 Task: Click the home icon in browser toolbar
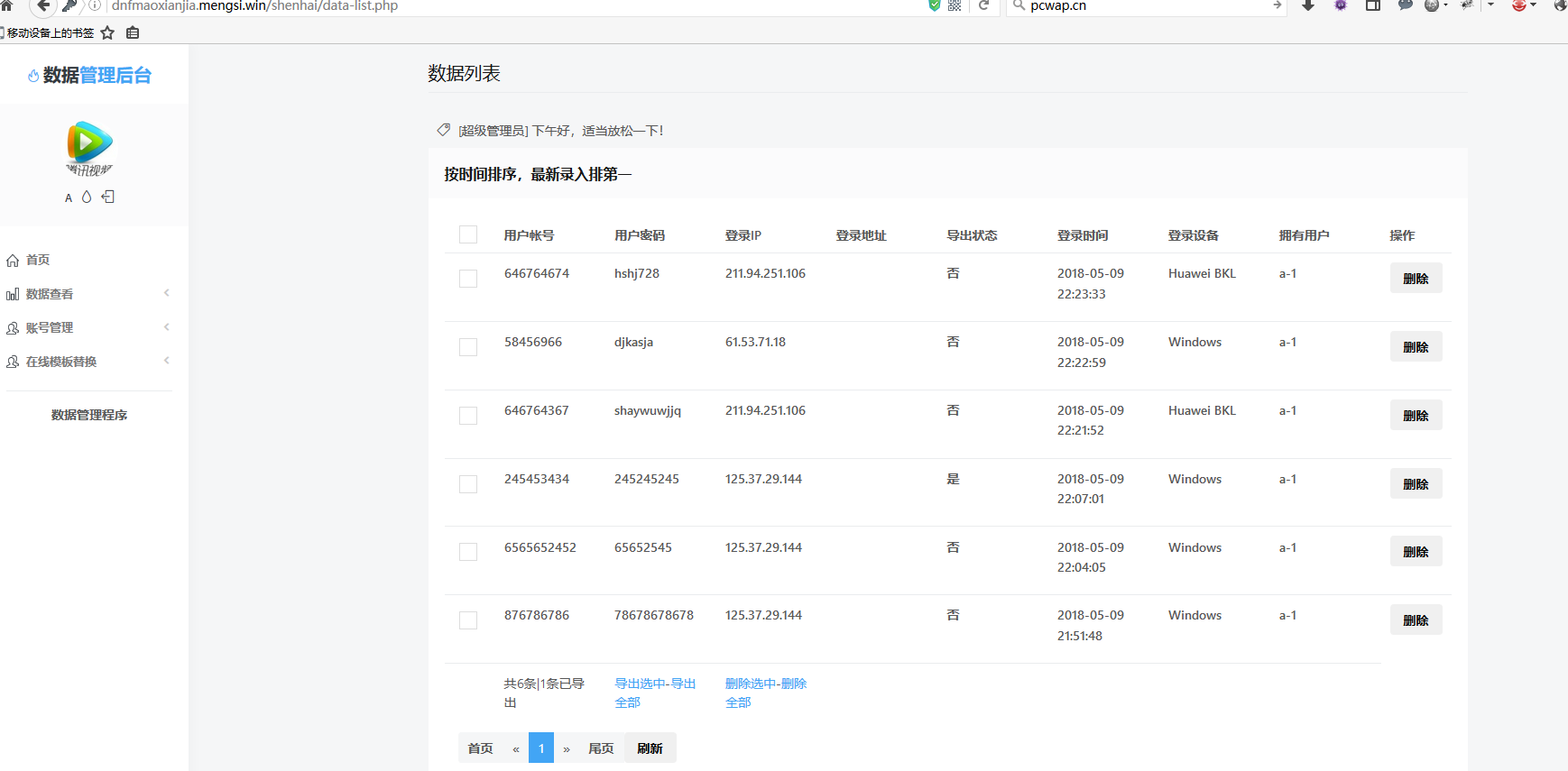6,5
